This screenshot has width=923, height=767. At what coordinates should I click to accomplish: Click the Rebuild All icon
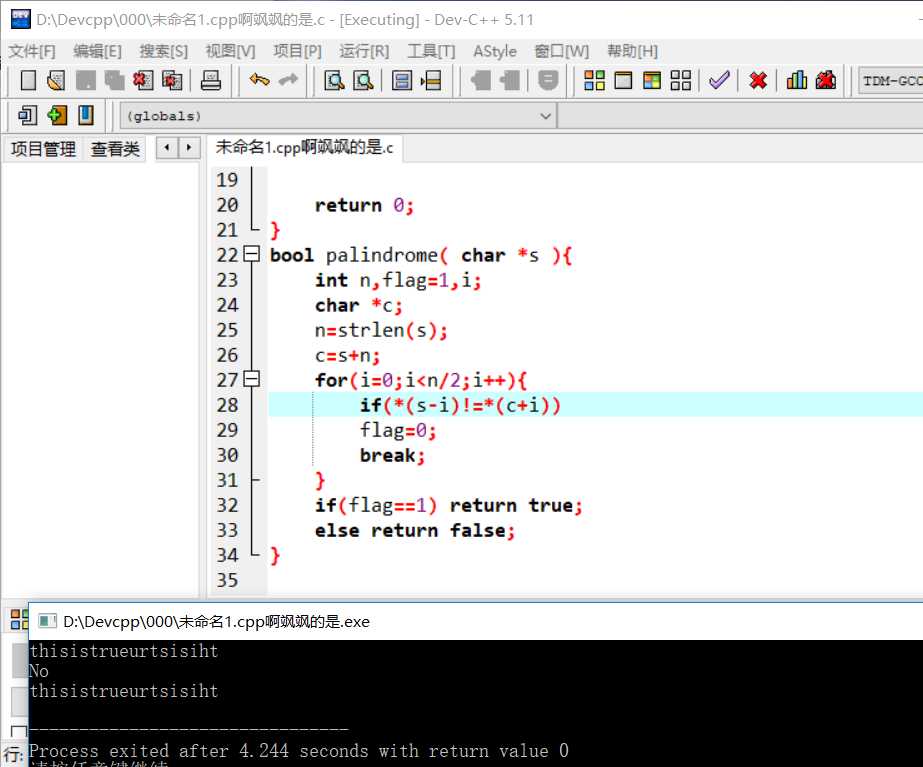[x=681, y=80]
